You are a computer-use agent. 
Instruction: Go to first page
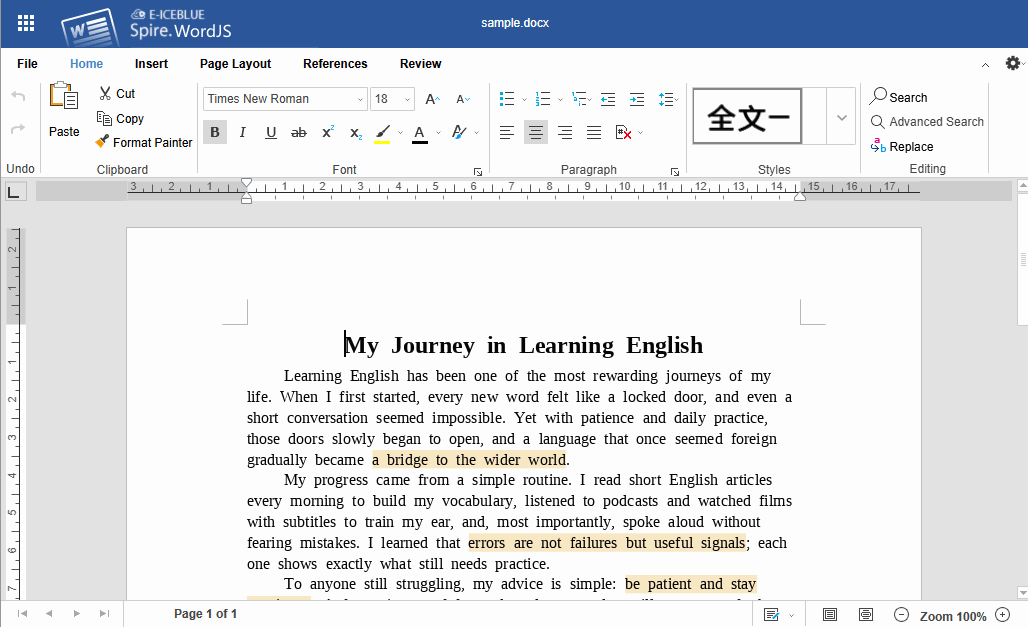[22, 614]
